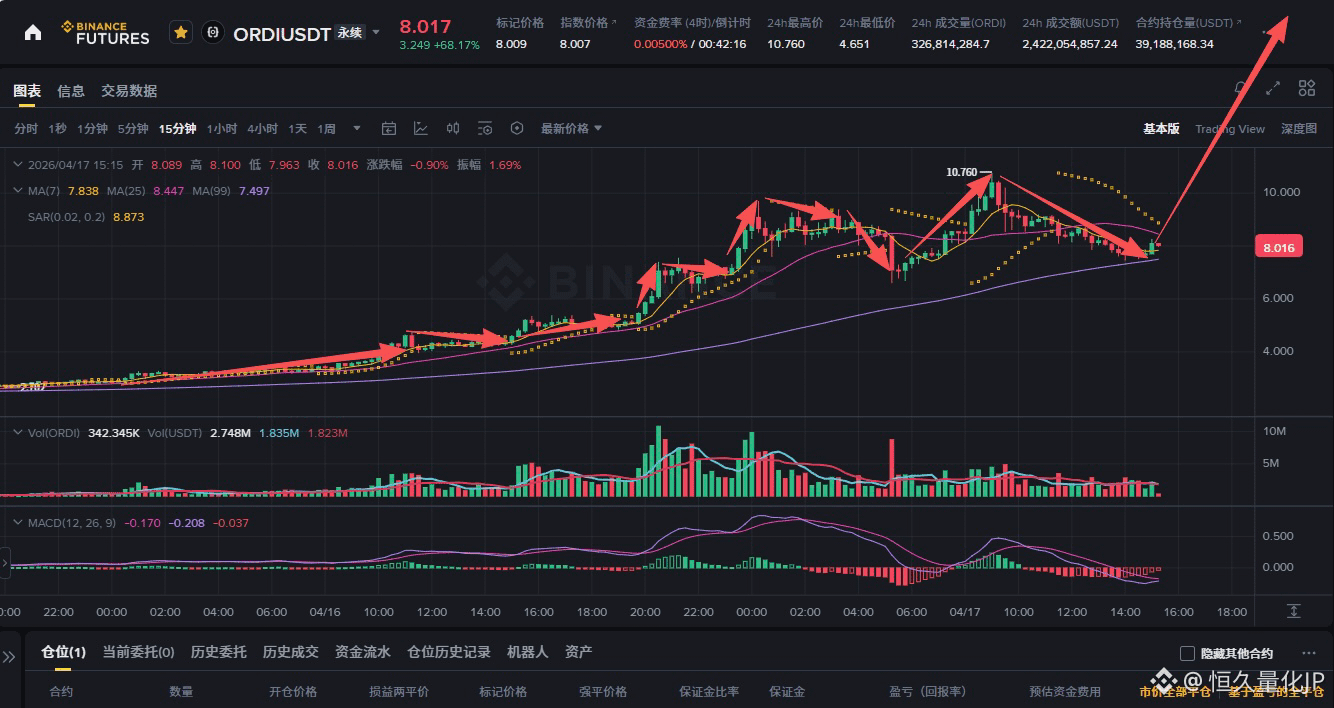Open the chart display settings list icon
This screenshot has width=1334, height=708.
[485, 128]
